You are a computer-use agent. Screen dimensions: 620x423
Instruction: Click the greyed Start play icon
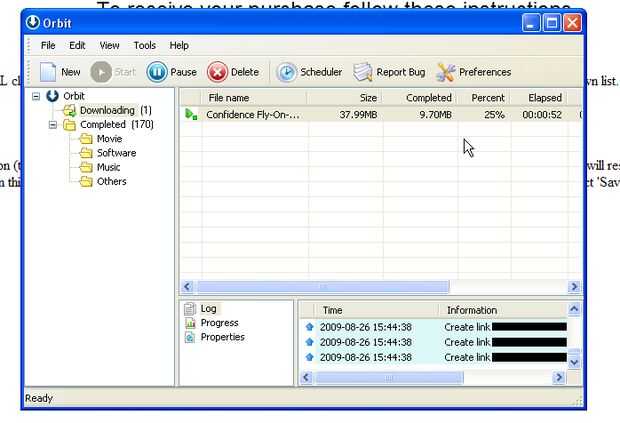pyautogui.click(x=101, y=72)
